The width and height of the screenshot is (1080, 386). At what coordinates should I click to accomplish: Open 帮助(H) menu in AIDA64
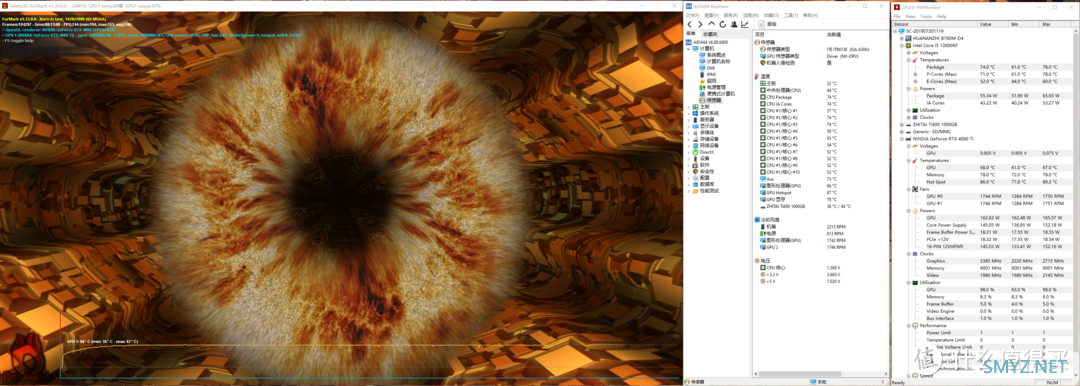click(x=810, y=15)
